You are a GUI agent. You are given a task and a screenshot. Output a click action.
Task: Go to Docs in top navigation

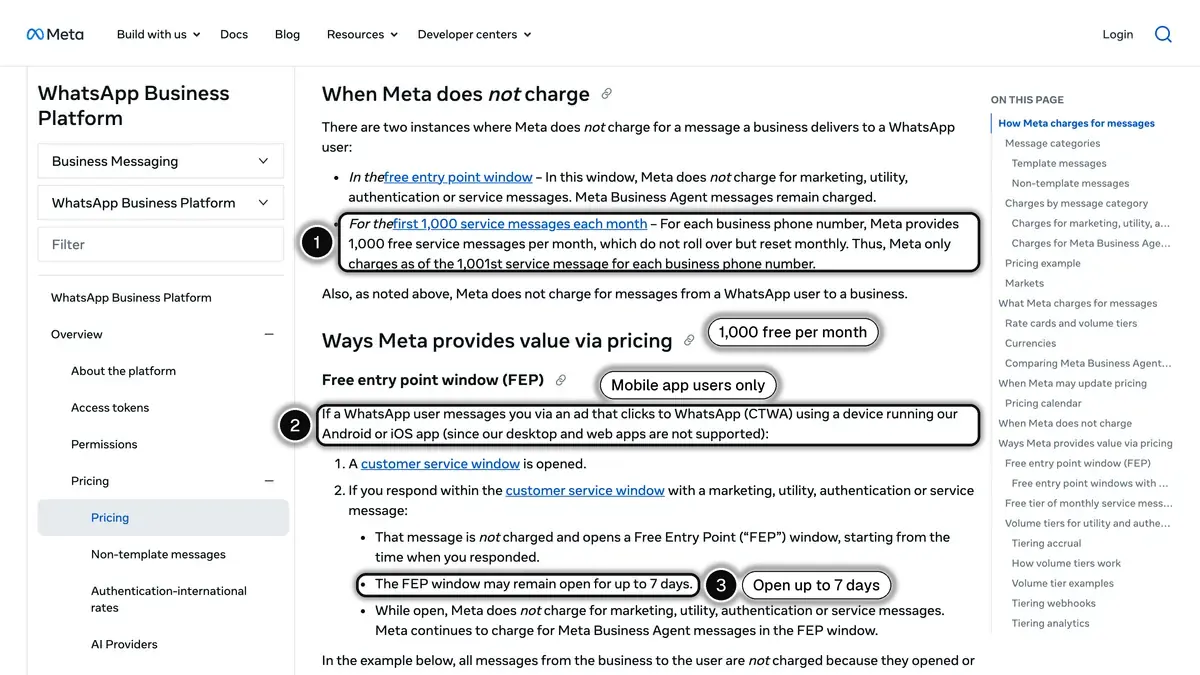(x=234, y=34)
